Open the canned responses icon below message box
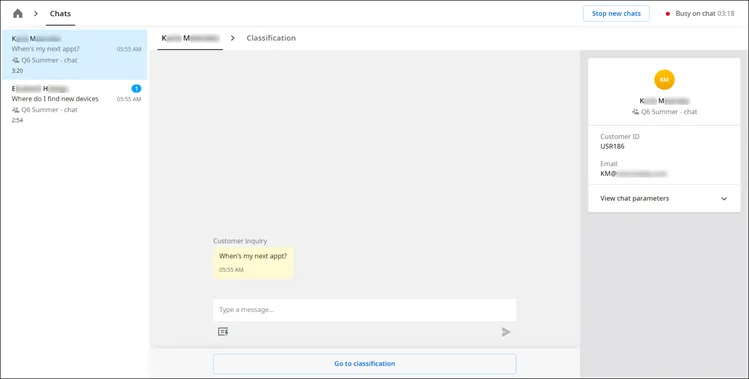Screen dimensions: 749x379 tap(223, 332)
